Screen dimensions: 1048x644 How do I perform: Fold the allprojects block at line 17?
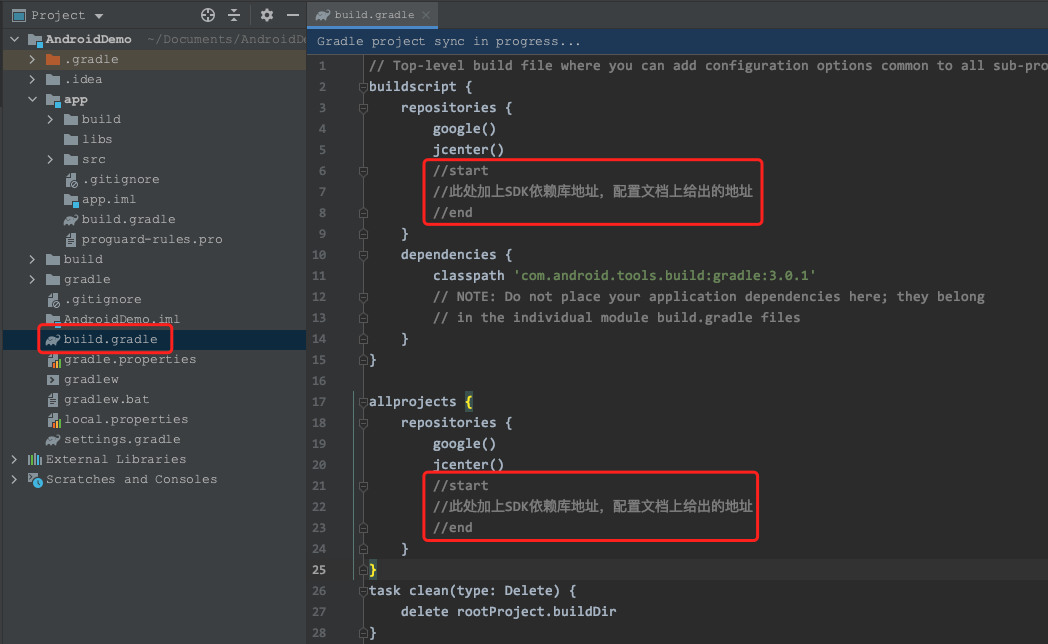tap(363, 402)
